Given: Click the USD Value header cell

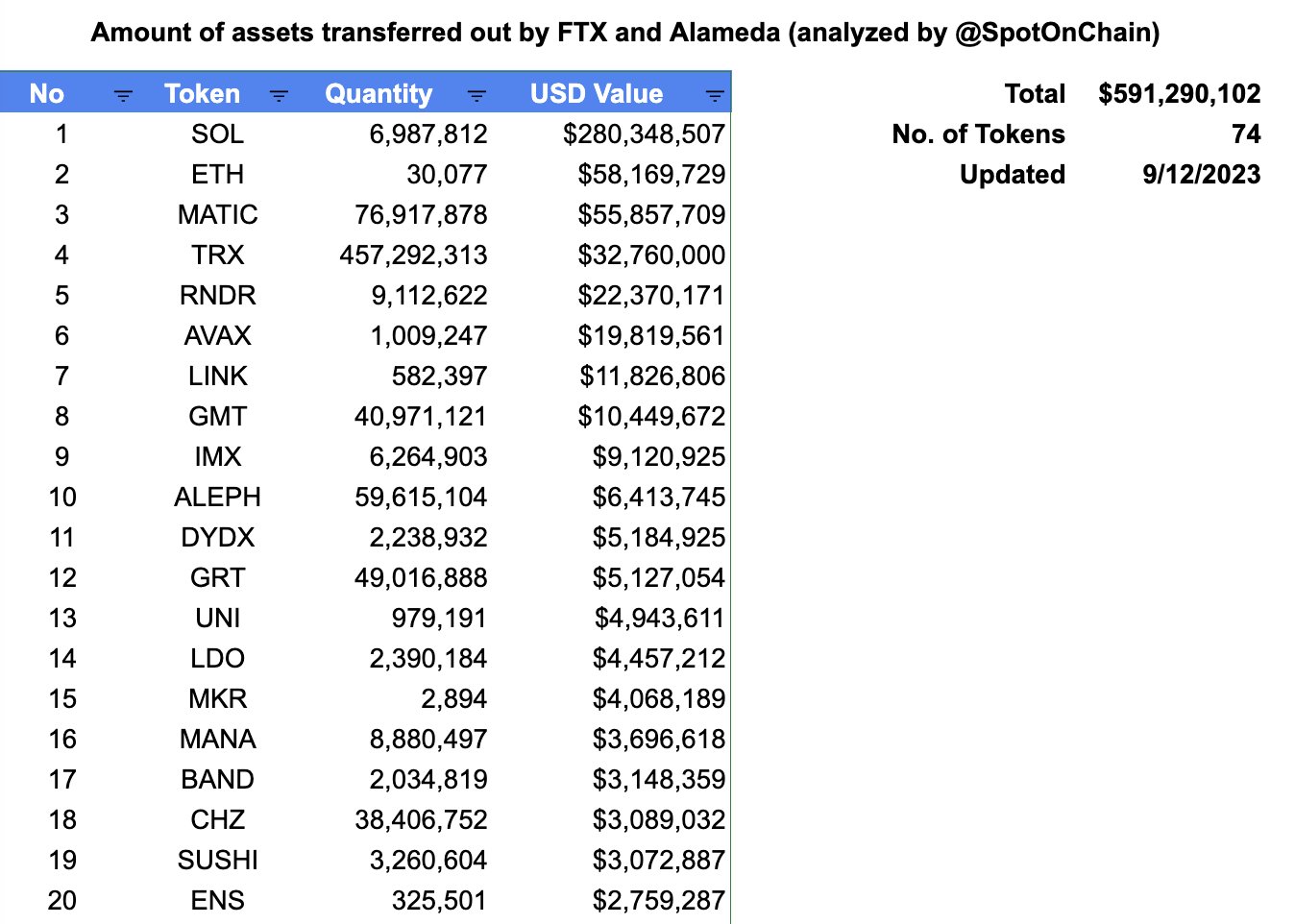Looking at the screenshot, I should tap(597, 94).
